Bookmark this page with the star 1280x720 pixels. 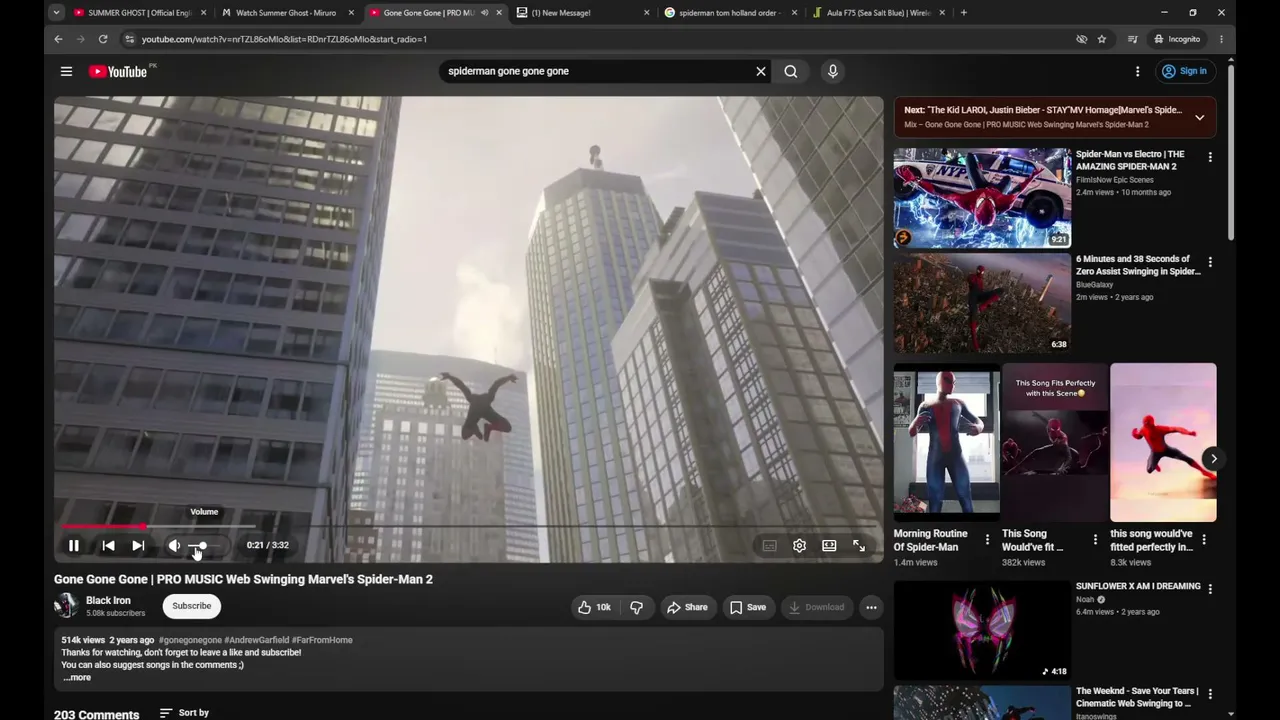click(x=1102, y=39)
